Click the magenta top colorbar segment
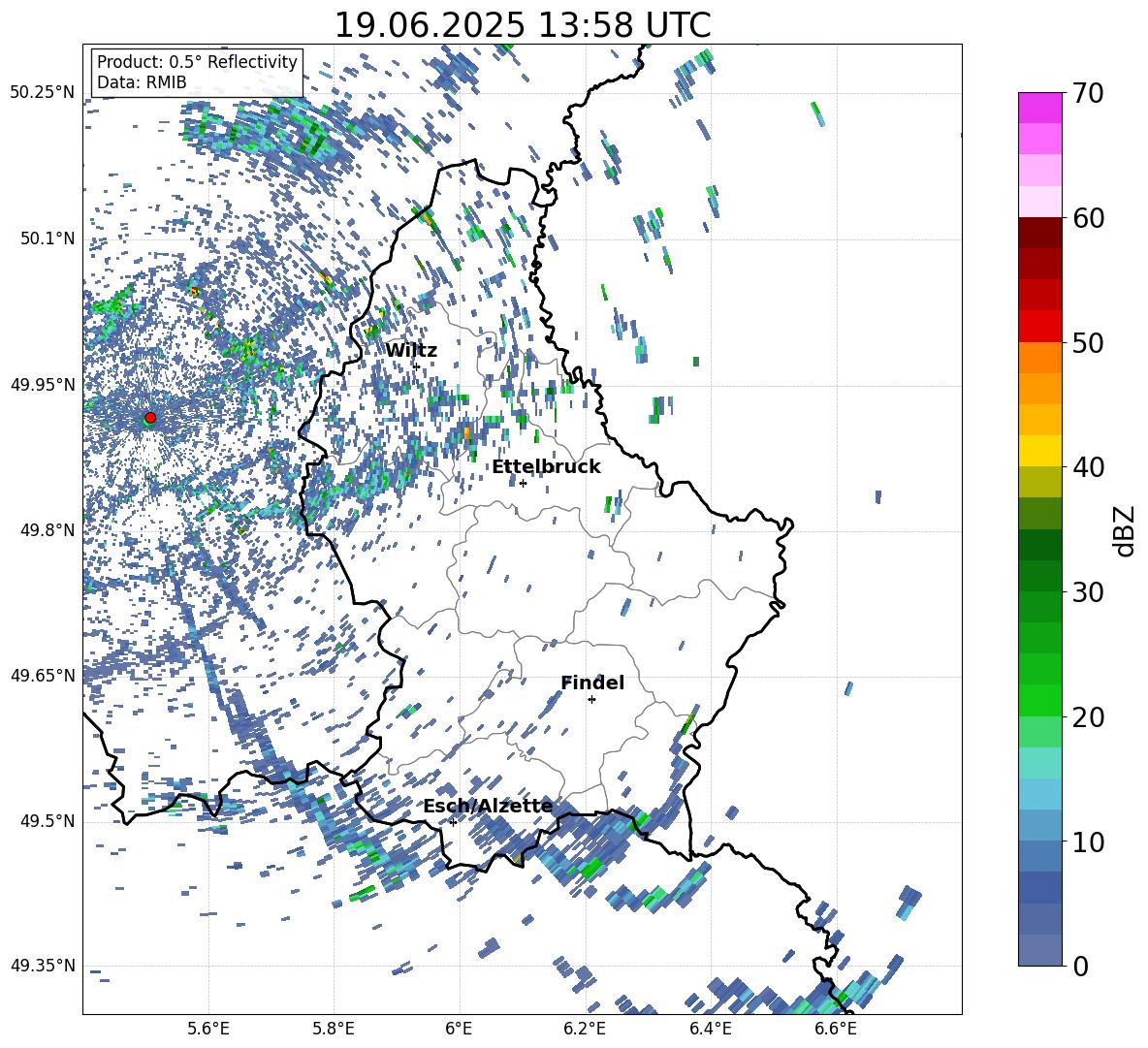The height and width of the screenshot is (1048, 1148). click(x=1040, y=108)
